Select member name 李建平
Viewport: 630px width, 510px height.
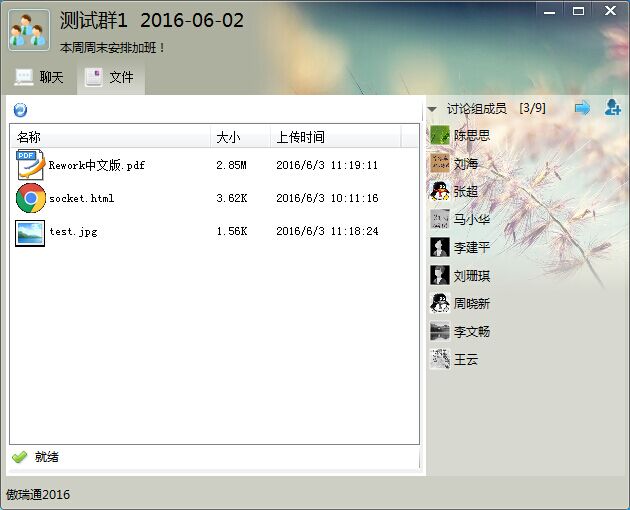[472, 248]
